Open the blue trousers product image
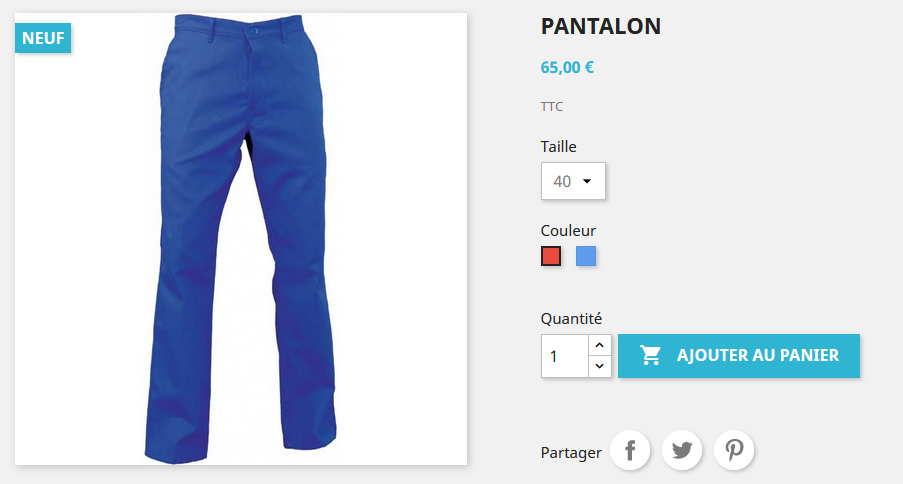This screenshot has width=903, height=484. click(241, 239)
